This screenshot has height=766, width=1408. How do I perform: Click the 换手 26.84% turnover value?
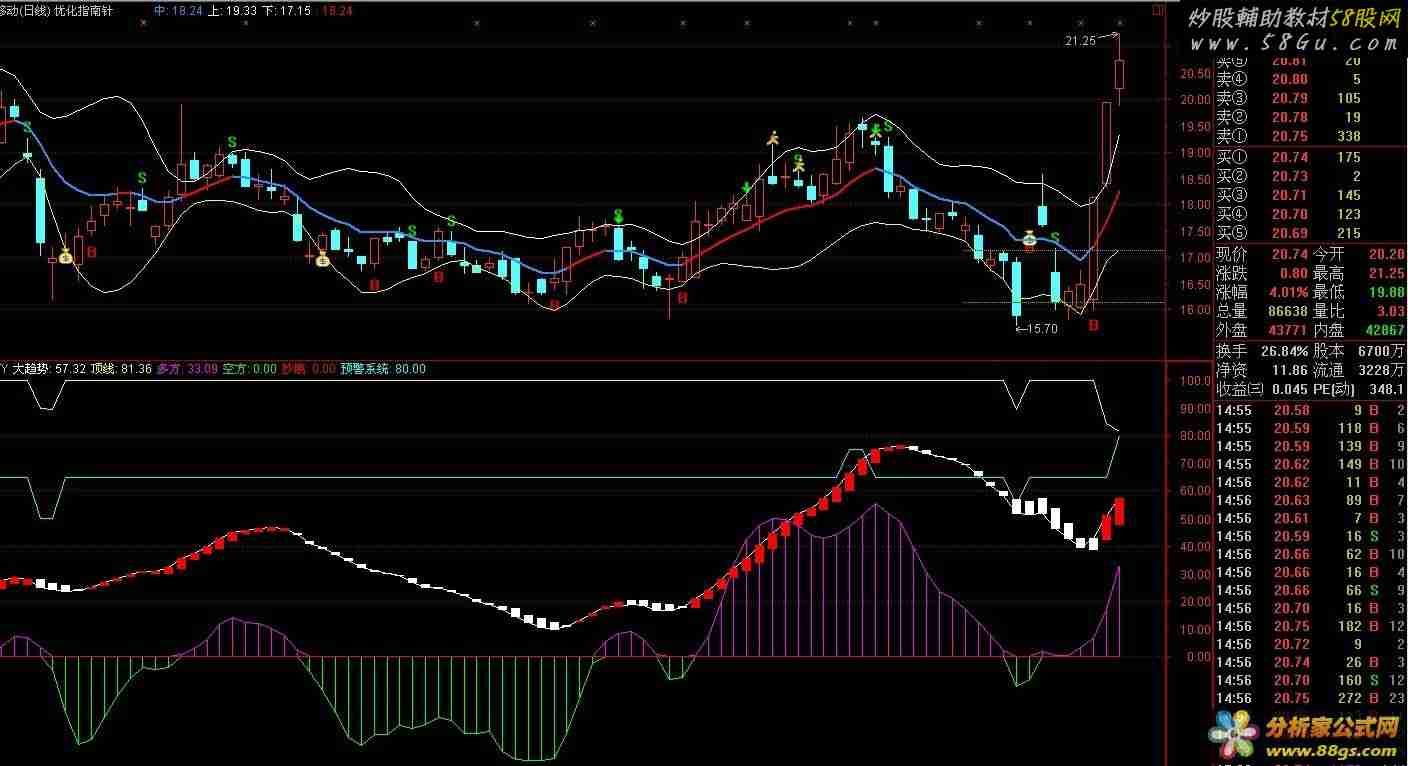tap(1284, 351)
